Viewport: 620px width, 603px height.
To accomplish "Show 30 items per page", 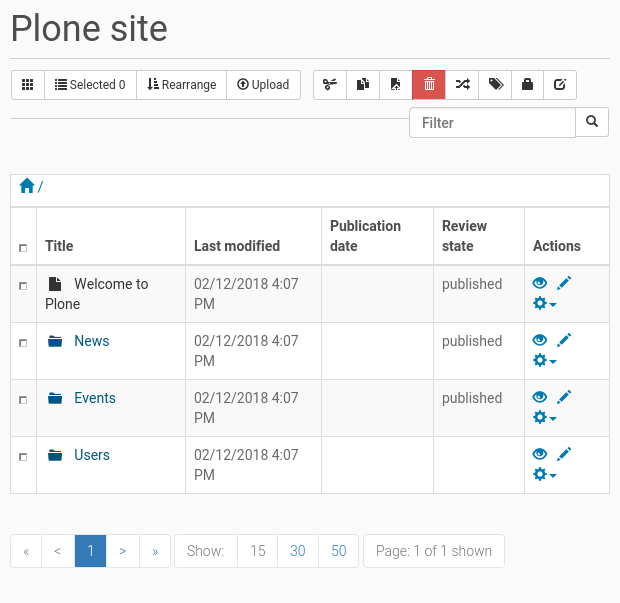I will (x=298, y=551).
